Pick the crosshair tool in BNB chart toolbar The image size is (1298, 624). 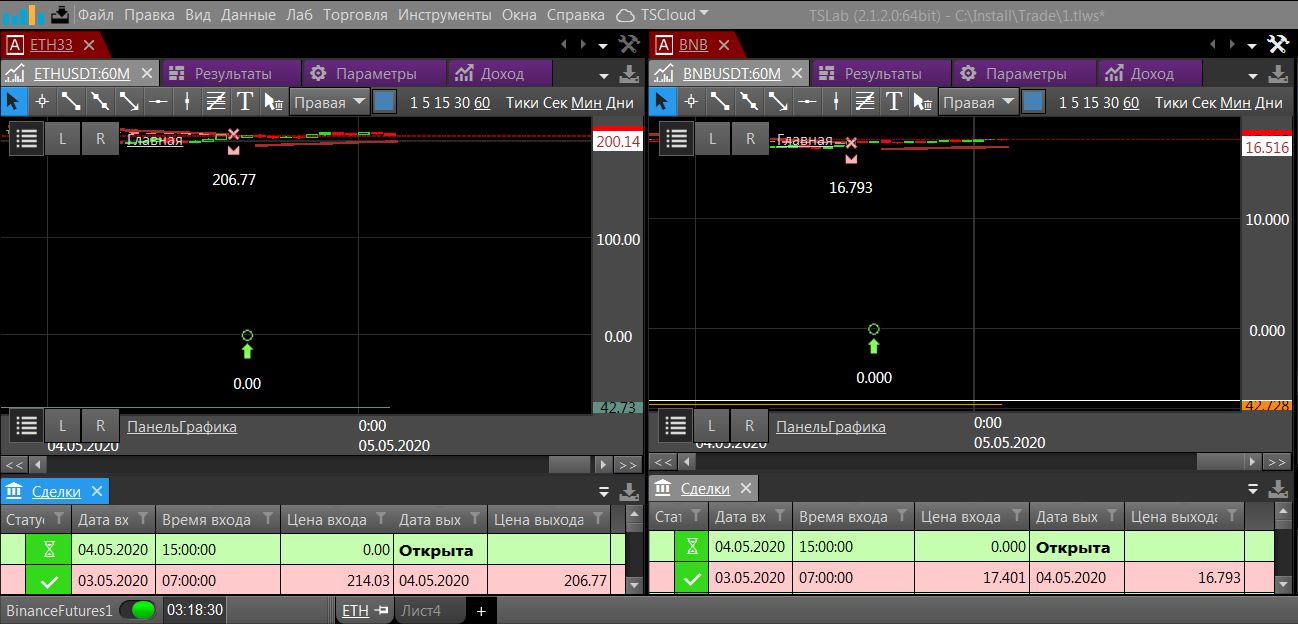pos(691,102)
